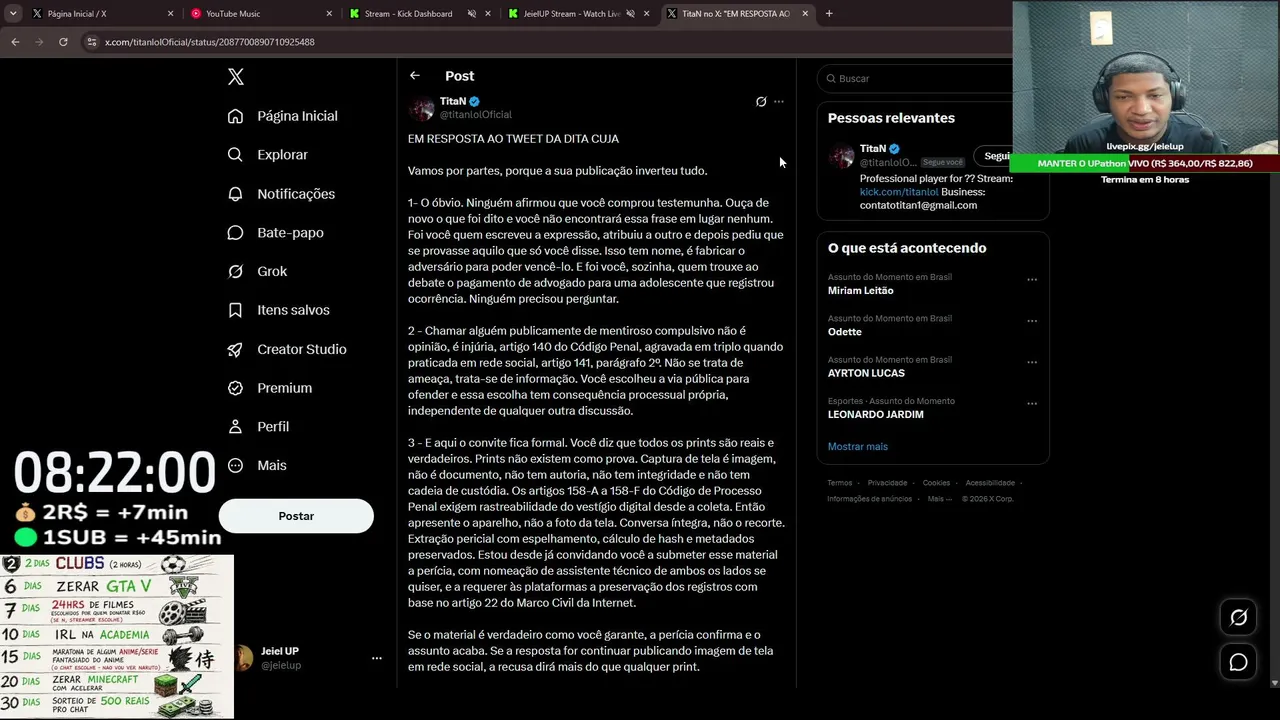Open the Explorar search page
Image resolution: width=1280 pixels, height=720 pixels.
pos(268,155)
